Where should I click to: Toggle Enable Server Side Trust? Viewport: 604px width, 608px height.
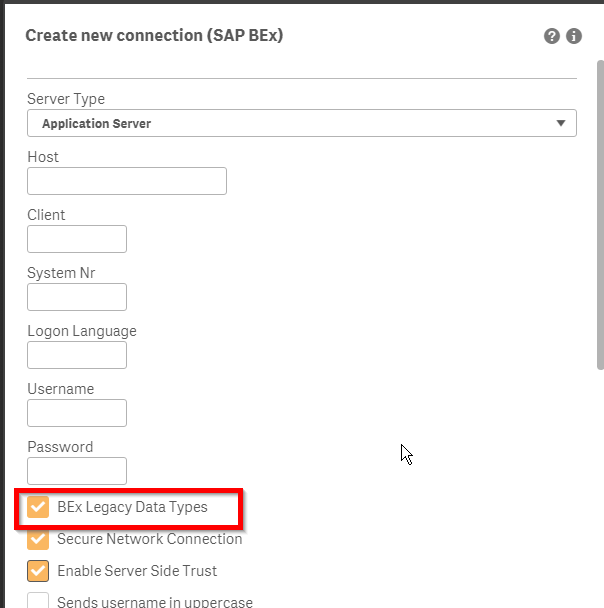coord(38,571)
